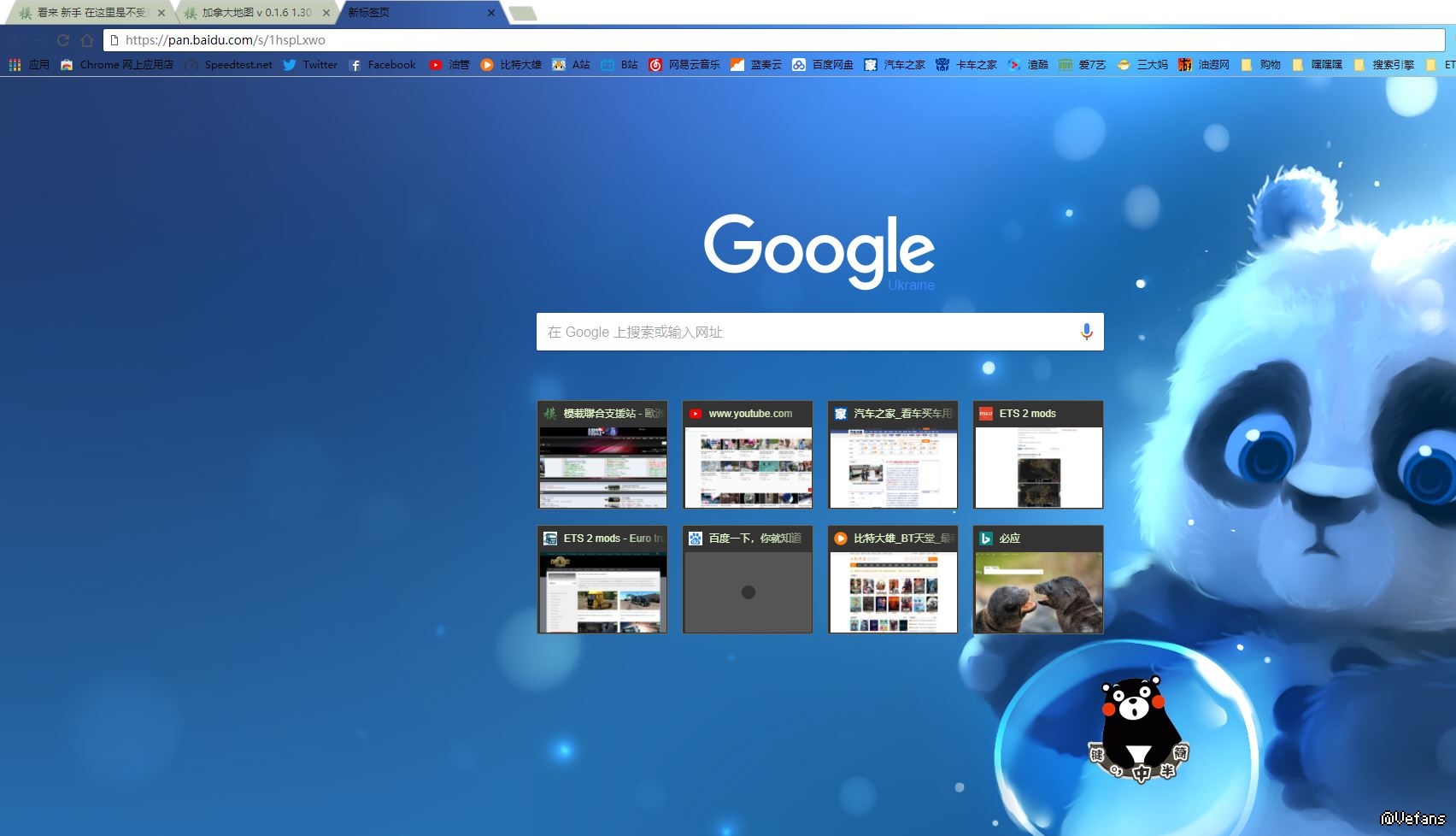Go to the browser home page
The width and height of the screenshot is (1456, 836).
point(87,40)
